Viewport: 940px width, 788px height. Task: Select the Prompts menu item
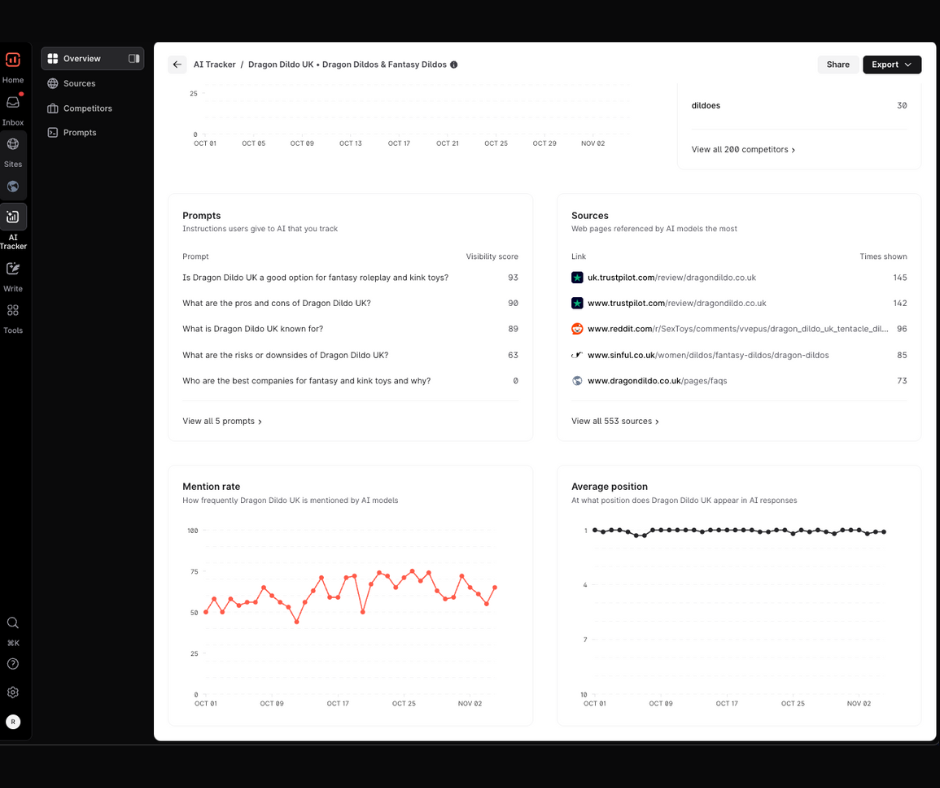point(80,133)
